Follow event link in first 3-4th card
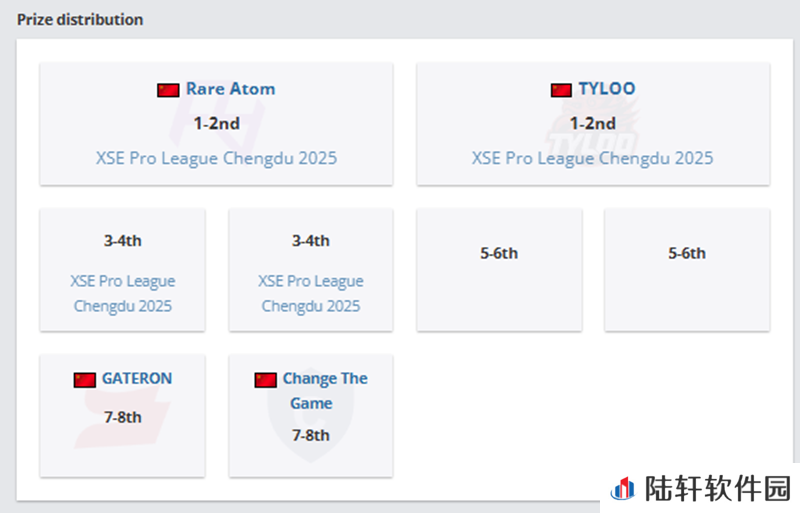Screen dimensions: 800x513 tap(122, 294)
